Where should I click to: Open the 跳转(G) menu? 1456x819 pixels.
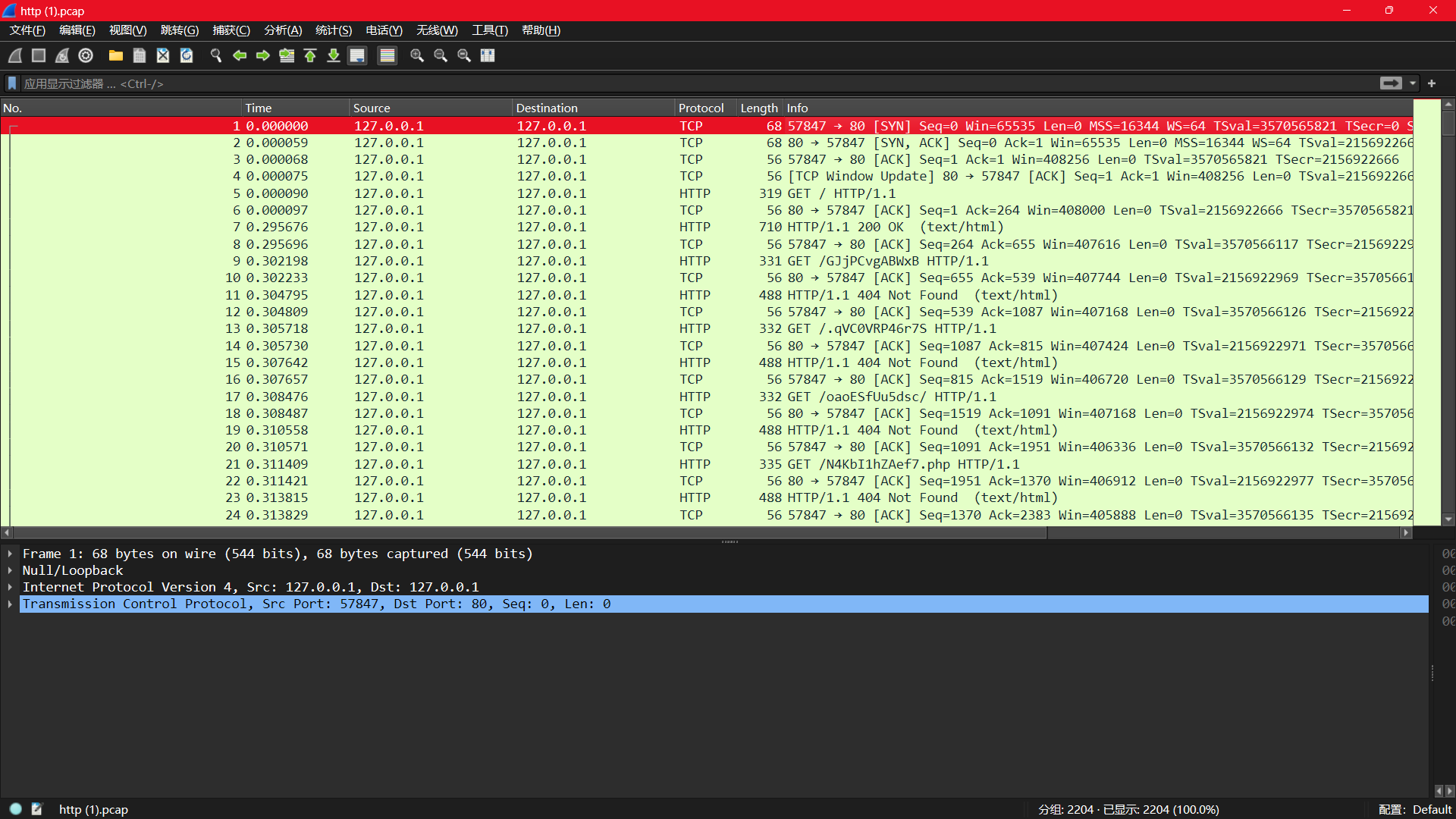point(180,30)
